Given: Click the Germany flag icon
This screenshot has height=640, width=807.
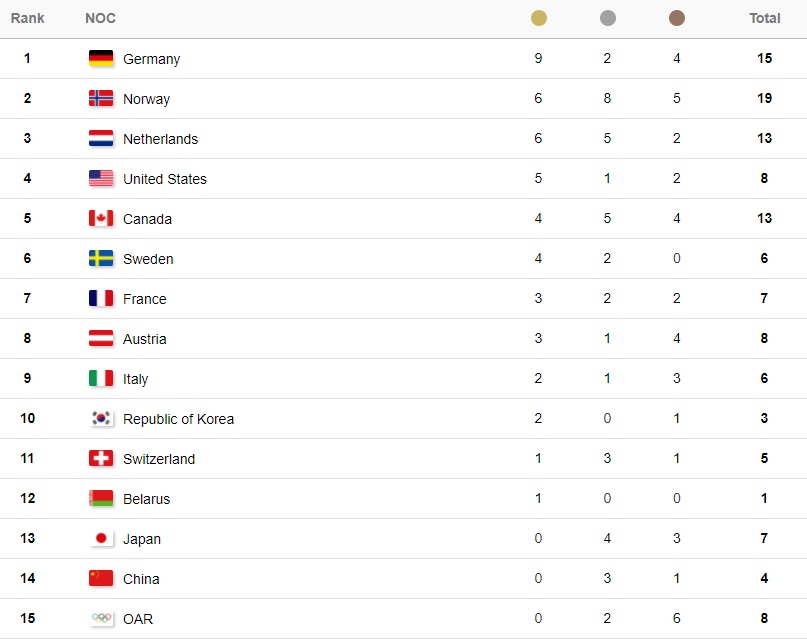Looking at the screenshot, I should (101, 58).
